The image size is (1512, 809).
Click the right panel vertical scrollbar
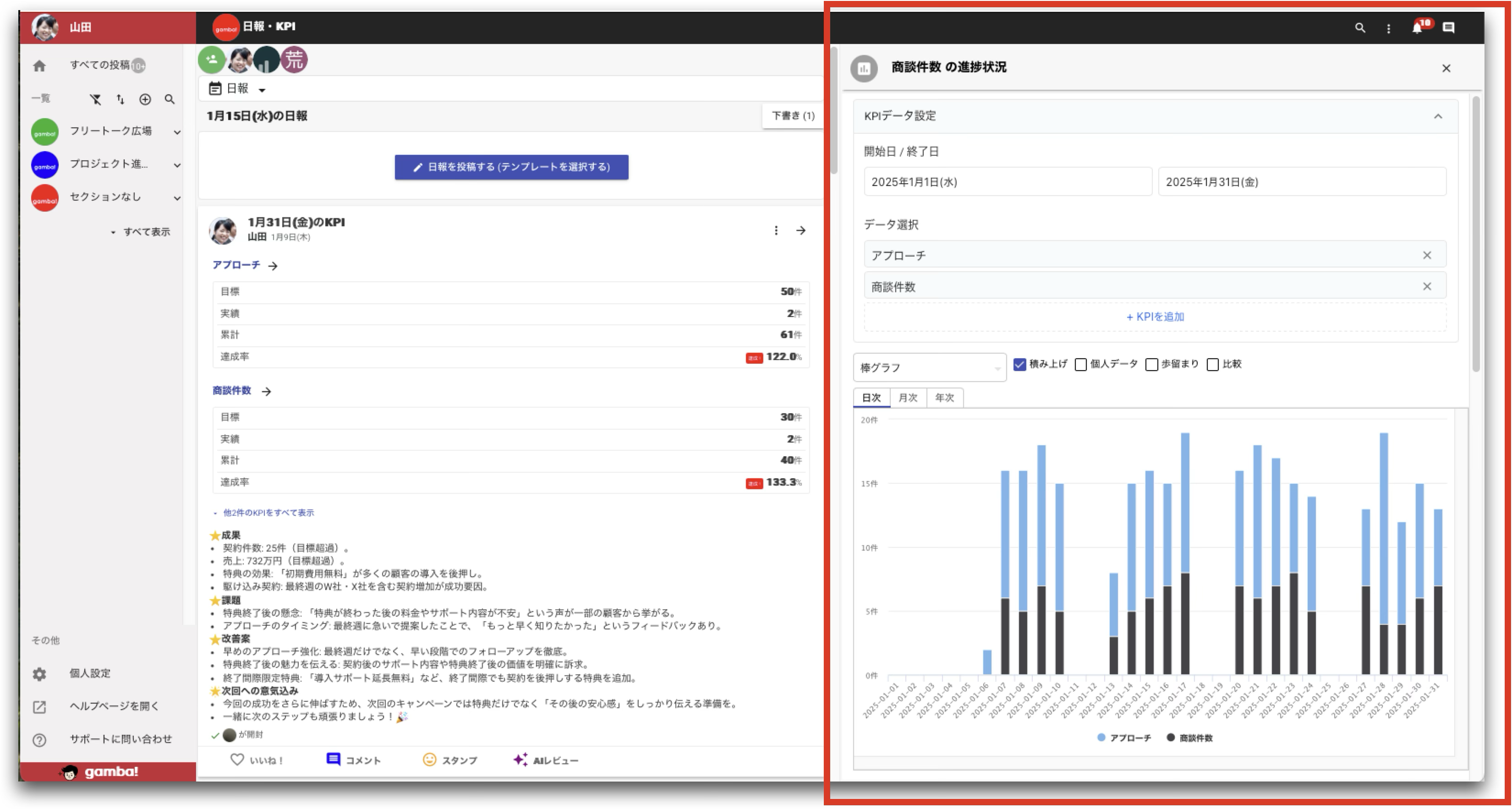1476,235
